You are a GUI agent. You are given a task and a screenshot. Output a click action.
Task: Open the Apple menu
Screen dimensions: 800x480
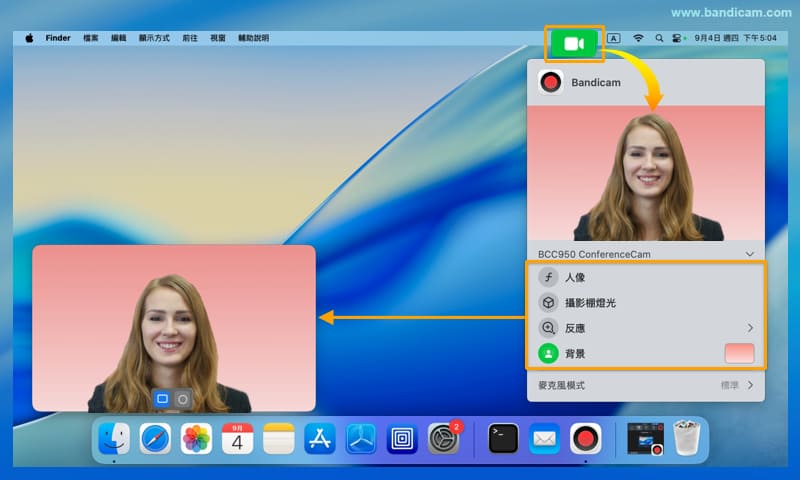click(30, 38)
